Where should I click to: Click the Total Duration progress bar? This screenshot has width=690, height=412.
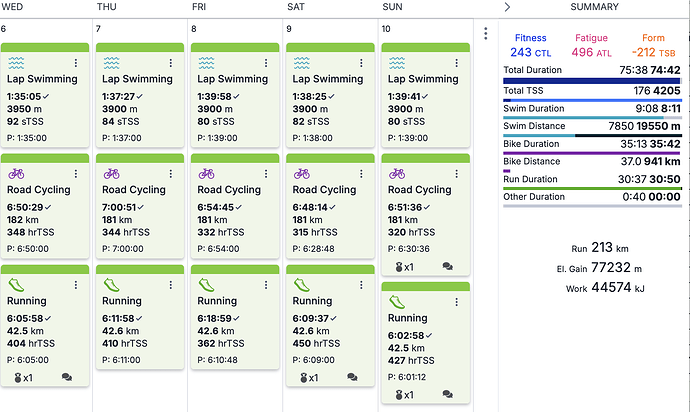592,81
